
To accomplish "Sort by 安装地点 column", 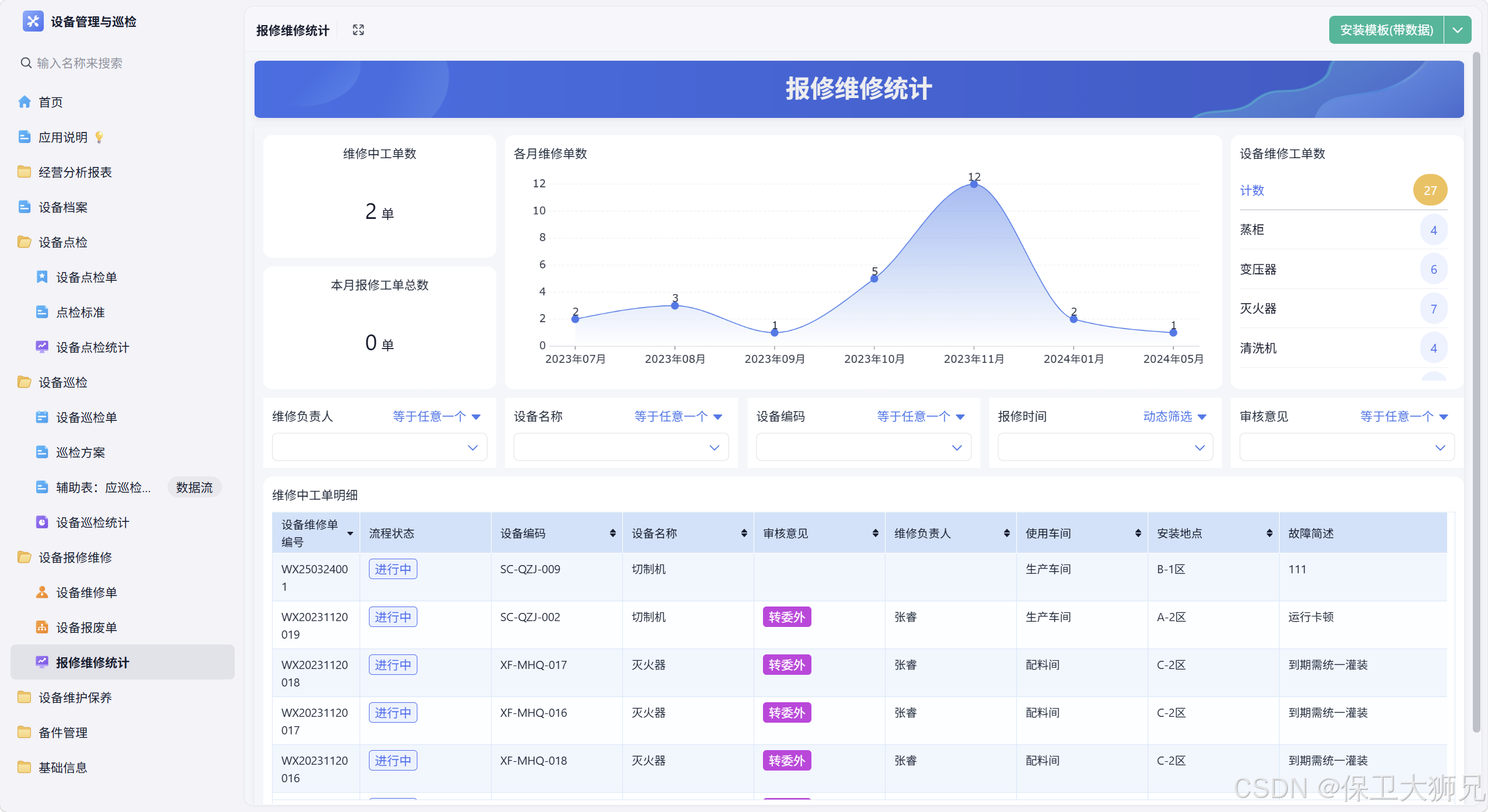I will pyautogui.click(x=1269, y=533).
